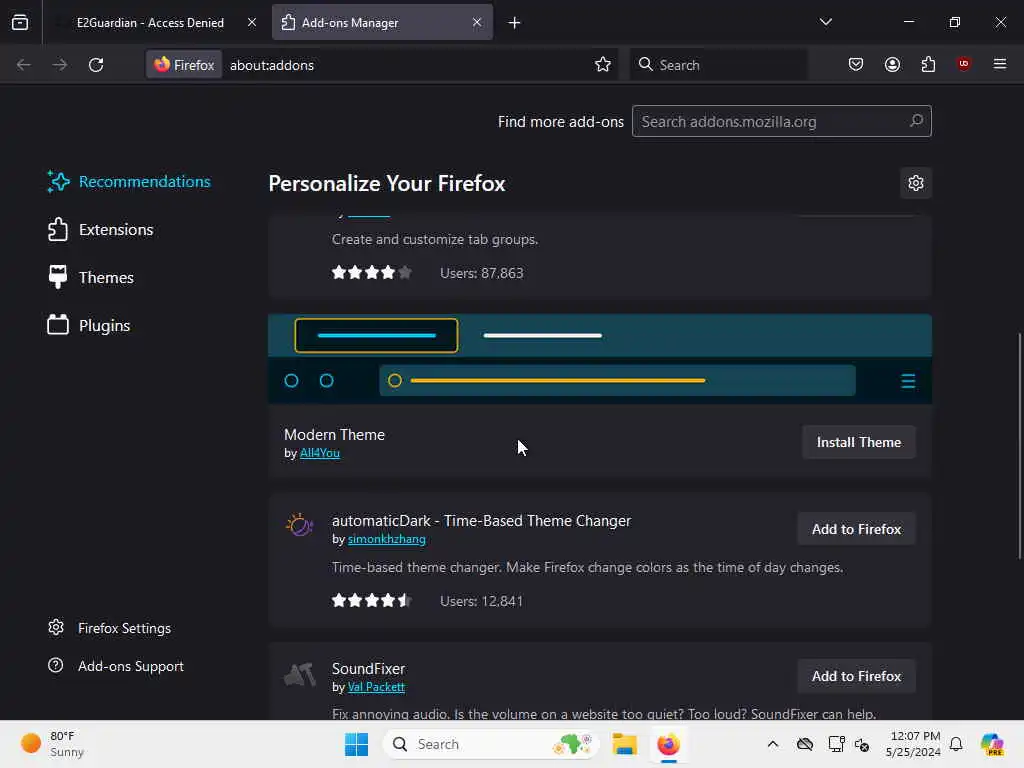Close the Add-ons Manager tab

point(477,23)
